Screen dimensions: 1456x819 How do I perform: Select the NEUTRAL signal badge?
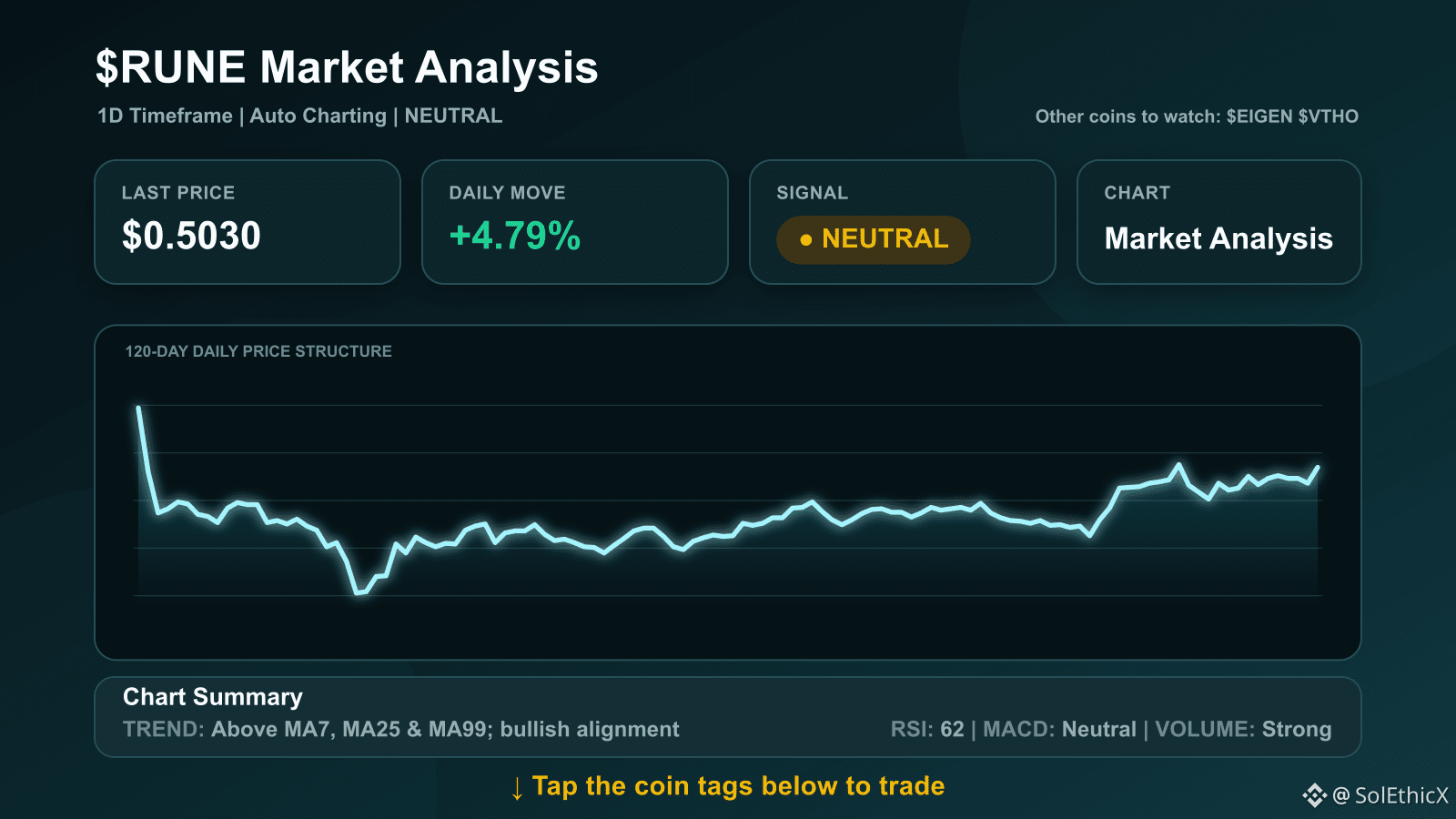click(874, 239)
